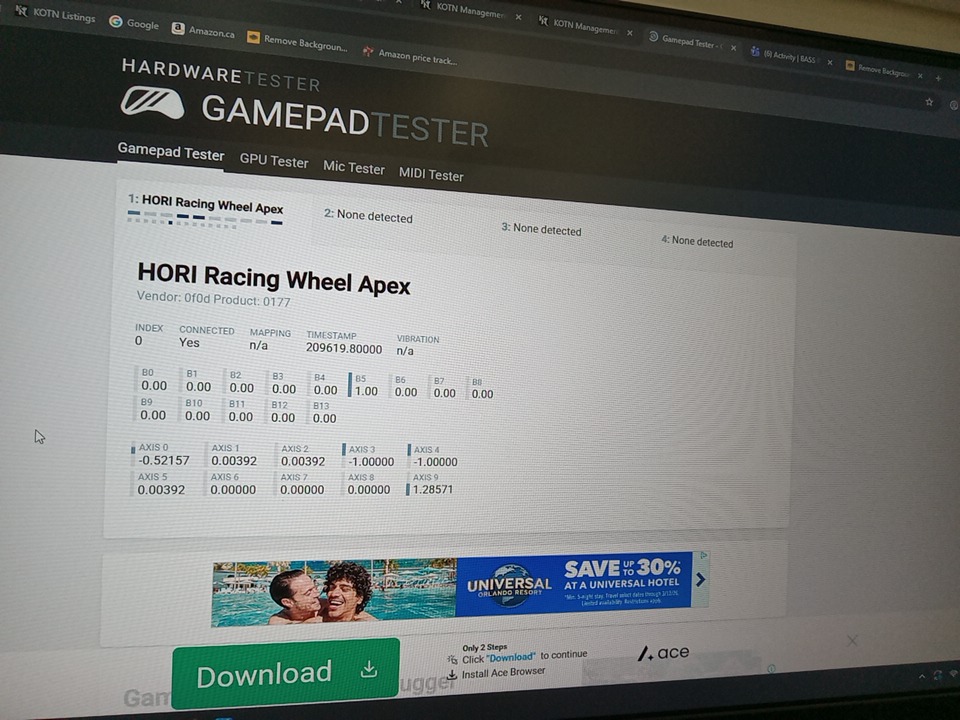This screenshot has height=720, width=960.
Task: Click the Google bookmark icon
Action: point(116,22)
